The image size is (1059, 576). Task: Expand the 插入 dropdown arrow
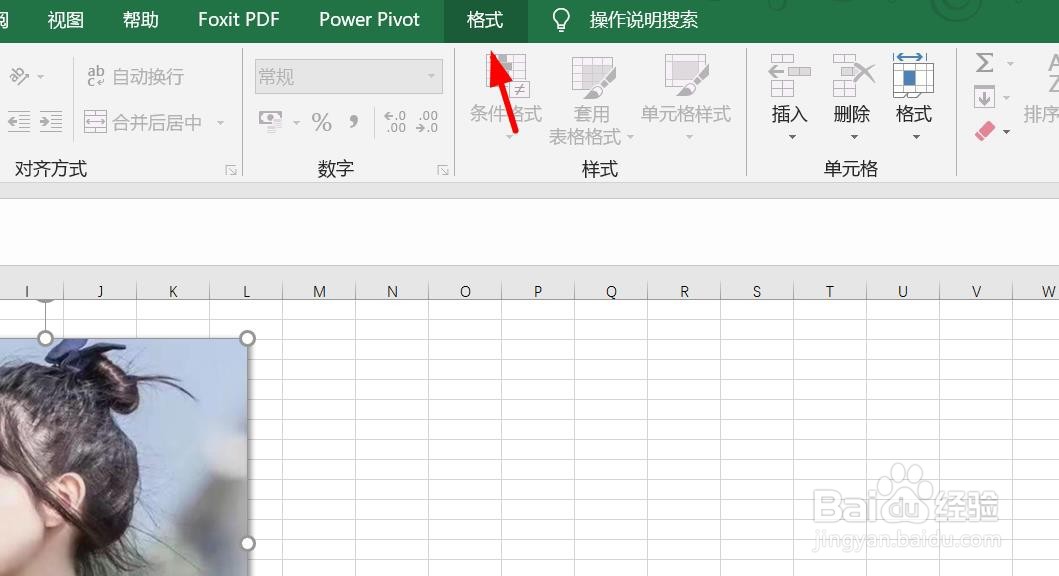(792, 137)
